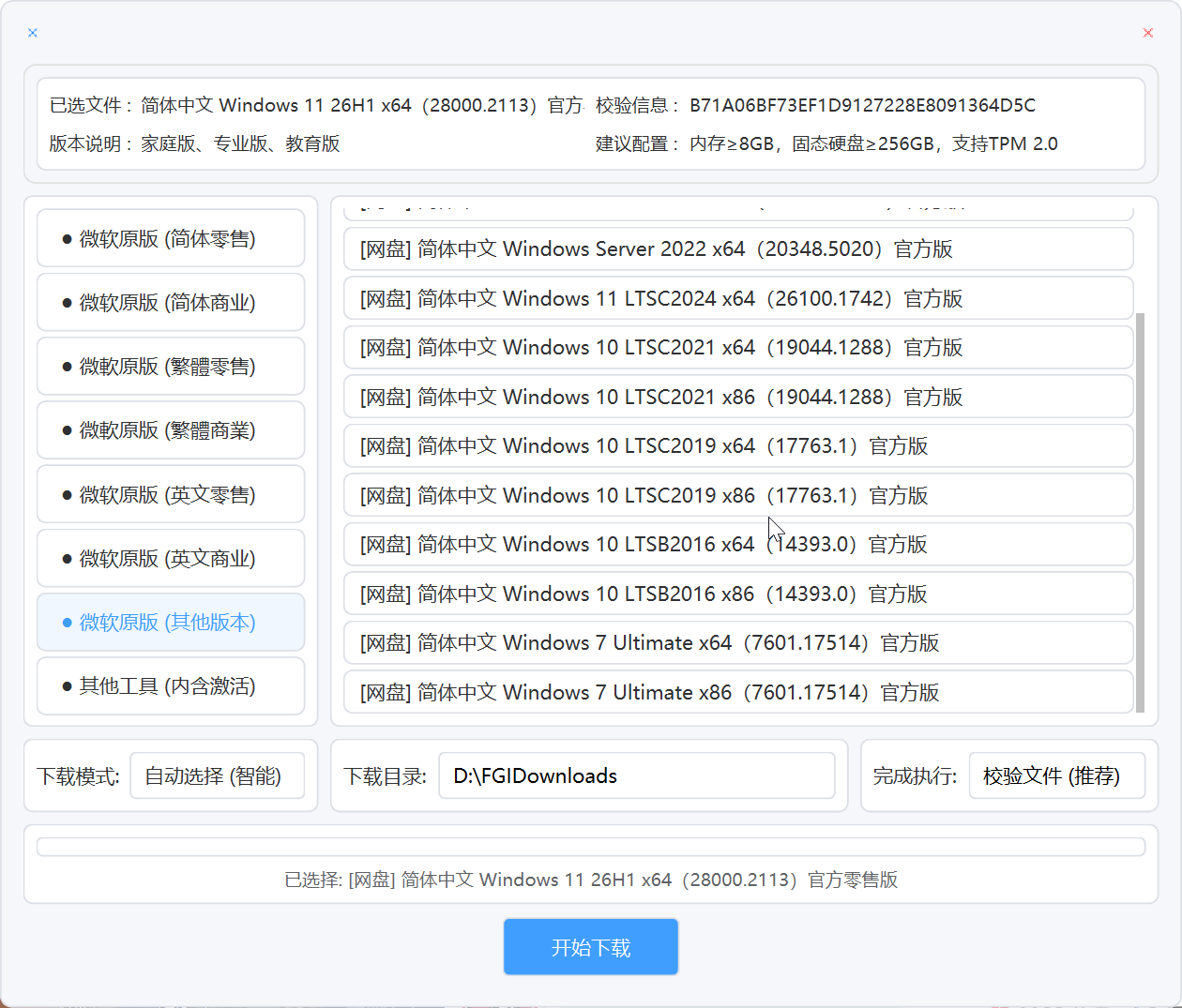This screenshot has width=1182, height=1008.
Task: Select Windows 10 LTSC2019 x64 (17763.1) entry
Action: click(x=738, y=445)
